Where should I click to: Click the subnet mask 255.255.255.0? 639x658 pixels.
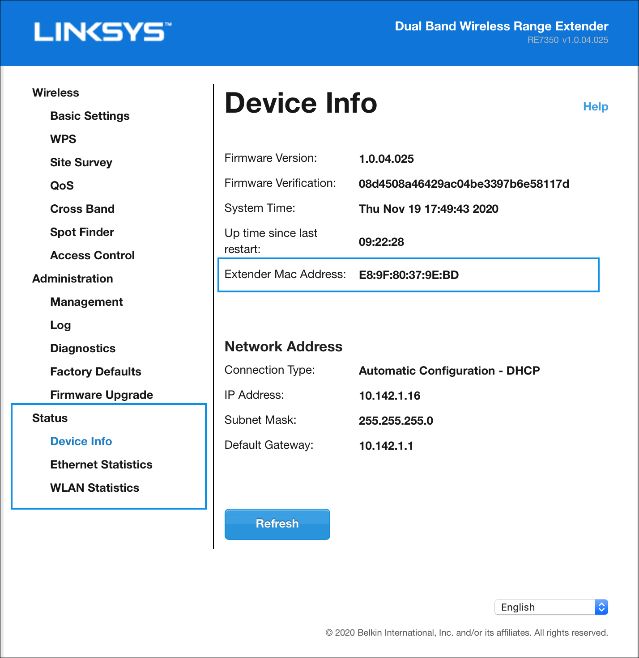tap(396, 421)
